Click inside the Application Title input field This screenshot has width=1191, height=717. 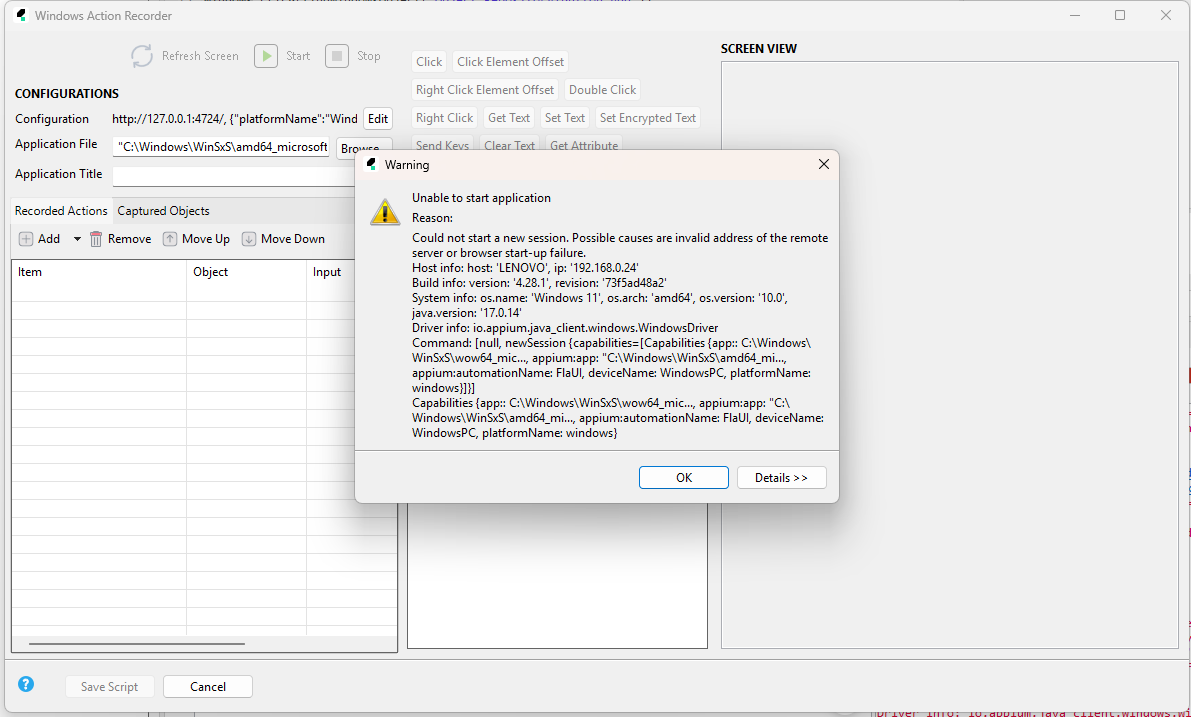click(x=230, y=174)
